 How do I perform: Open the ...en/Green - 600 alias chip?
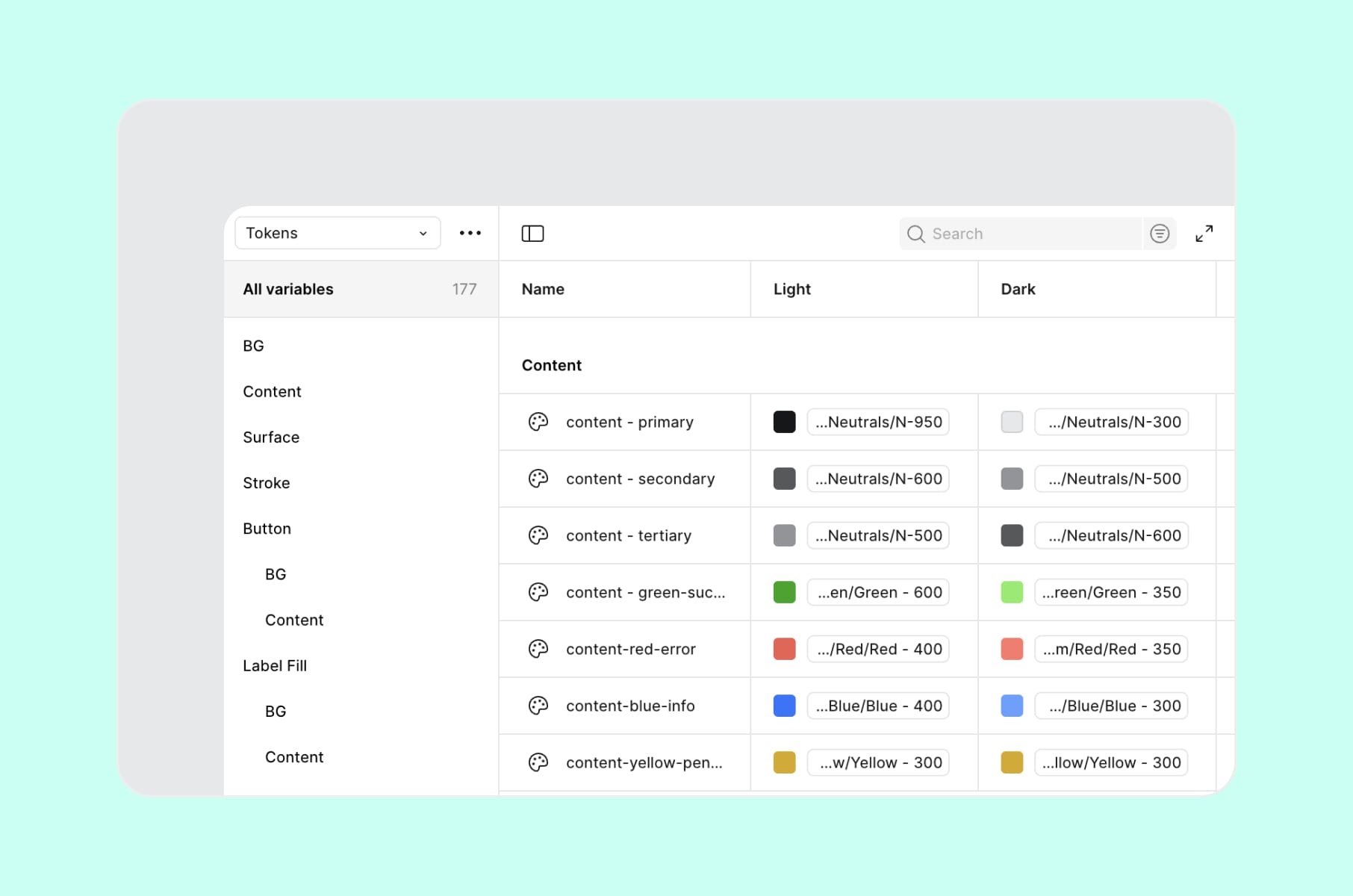point(878,592)
